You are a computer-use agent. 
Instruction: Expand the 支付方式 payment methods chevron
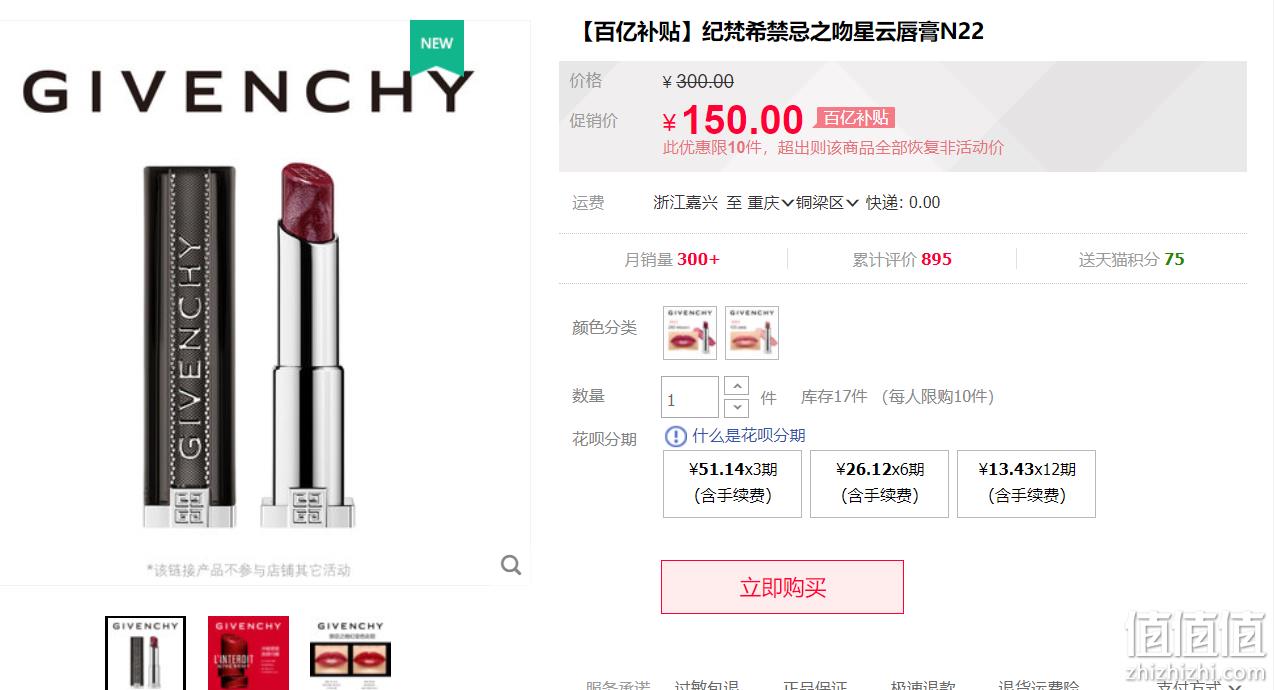[1234, 686]
